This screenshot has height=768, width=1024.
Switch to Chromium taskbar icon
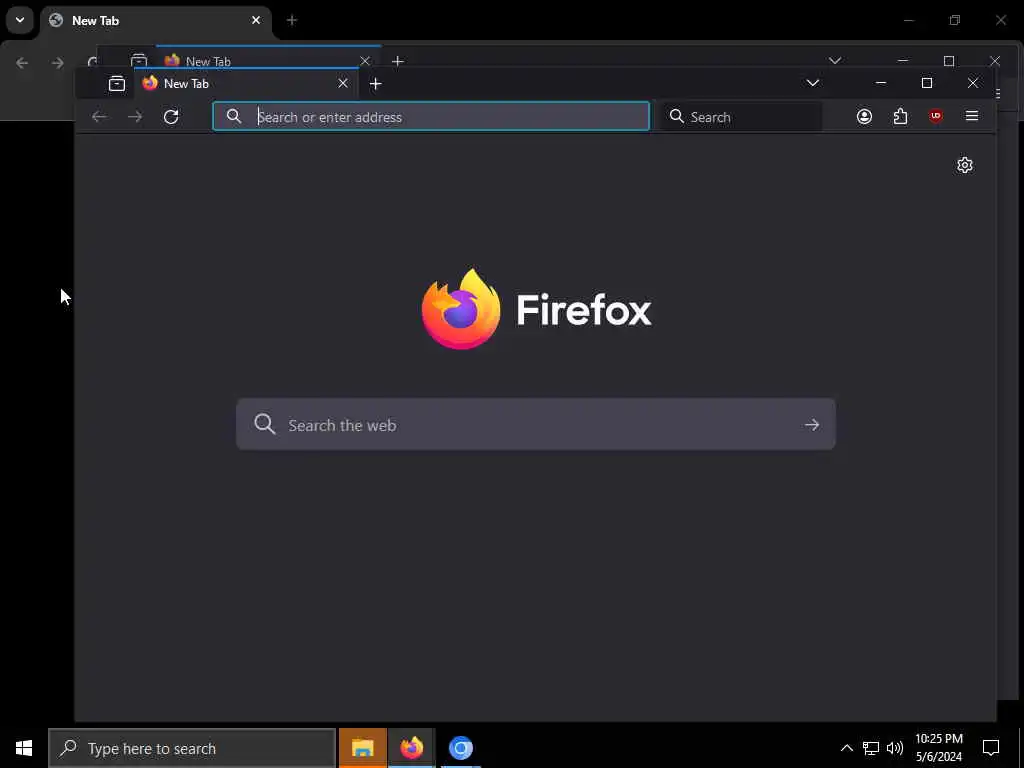(x=460, y=748)
